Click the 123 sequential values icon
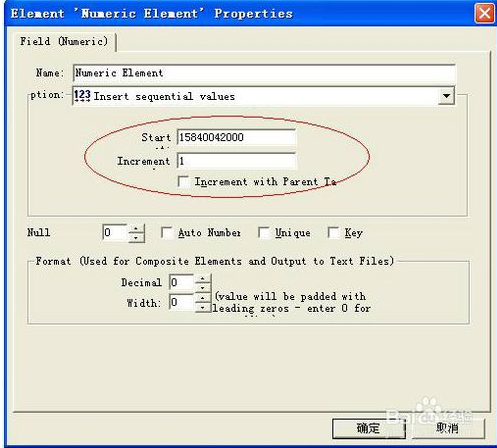The height and width of the screenshot is (448, 497). 82,96
